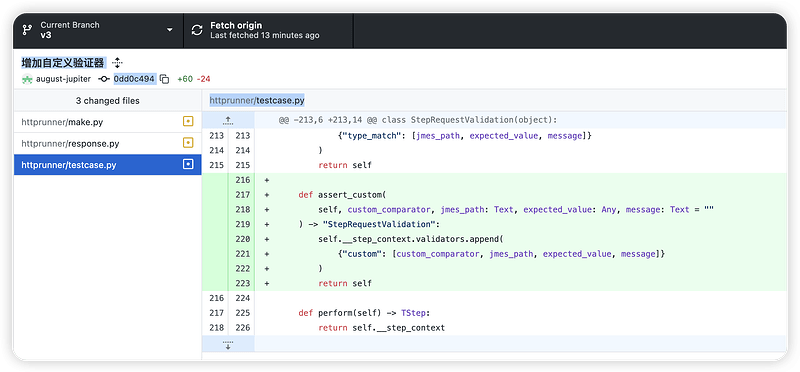Click the def perform(self) -> TStep line

365,313
